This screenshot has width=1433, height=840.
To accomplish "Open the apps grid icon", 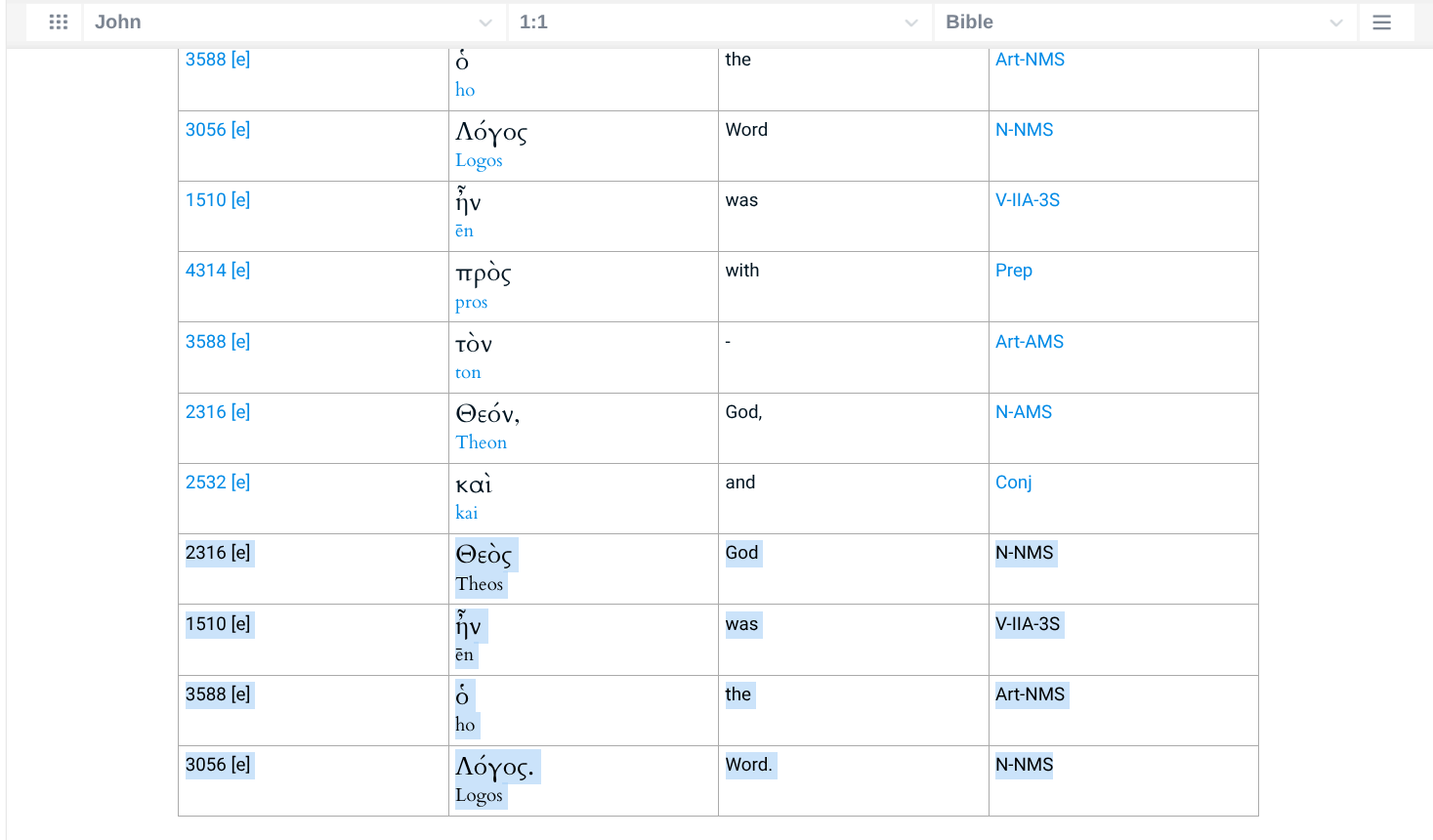I will click(x=59, y=21).
